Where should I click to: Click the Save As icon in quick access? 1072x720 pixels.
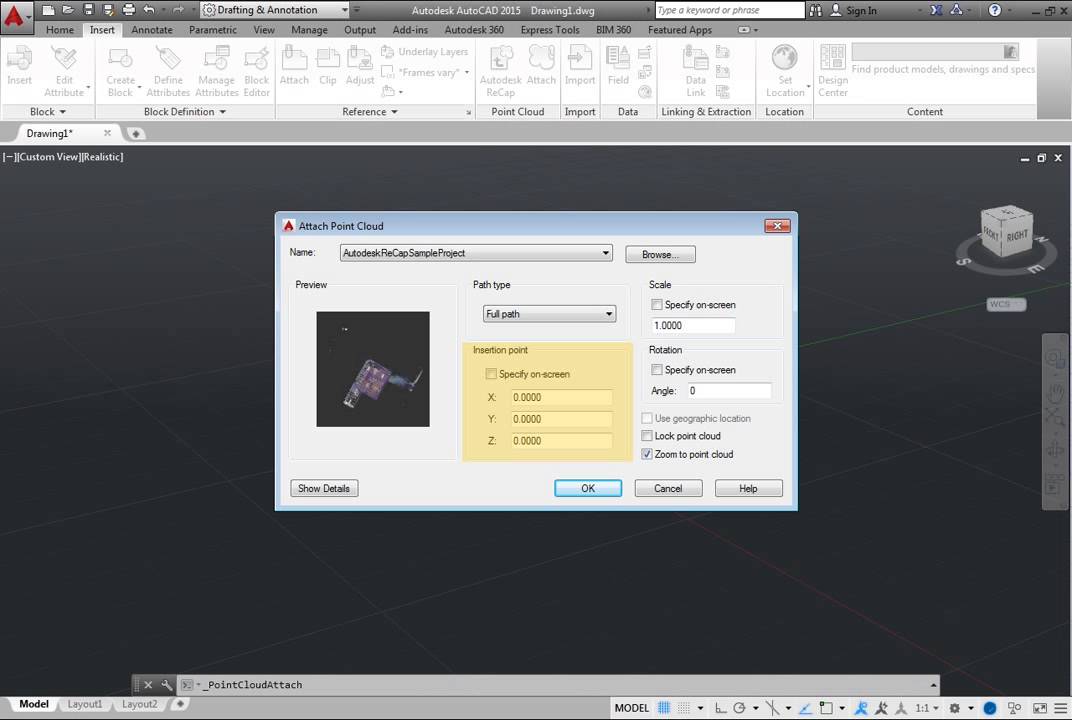pyautogui.click(x=108, y=10)
